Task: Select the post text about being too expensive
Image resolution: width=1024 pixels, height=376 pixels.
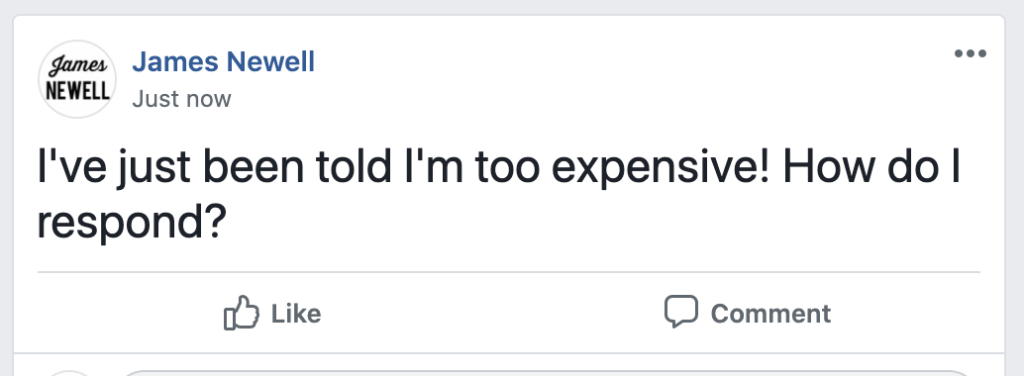Action: click(498, 195)
